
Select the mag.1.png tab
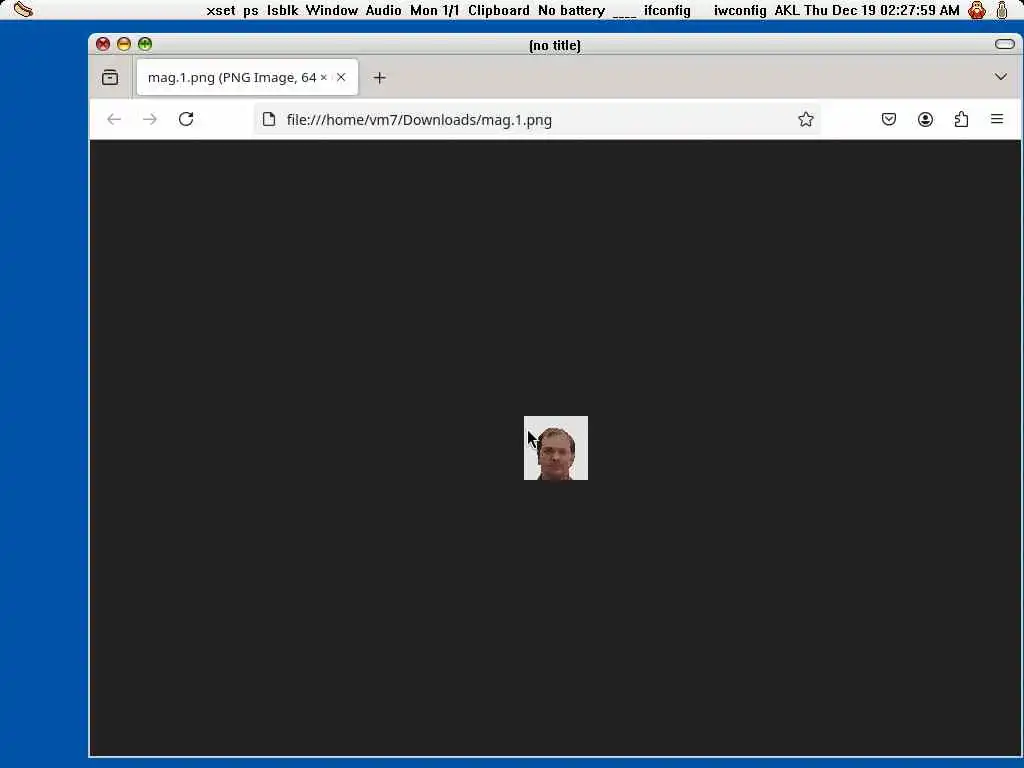[x=248, y=77]
